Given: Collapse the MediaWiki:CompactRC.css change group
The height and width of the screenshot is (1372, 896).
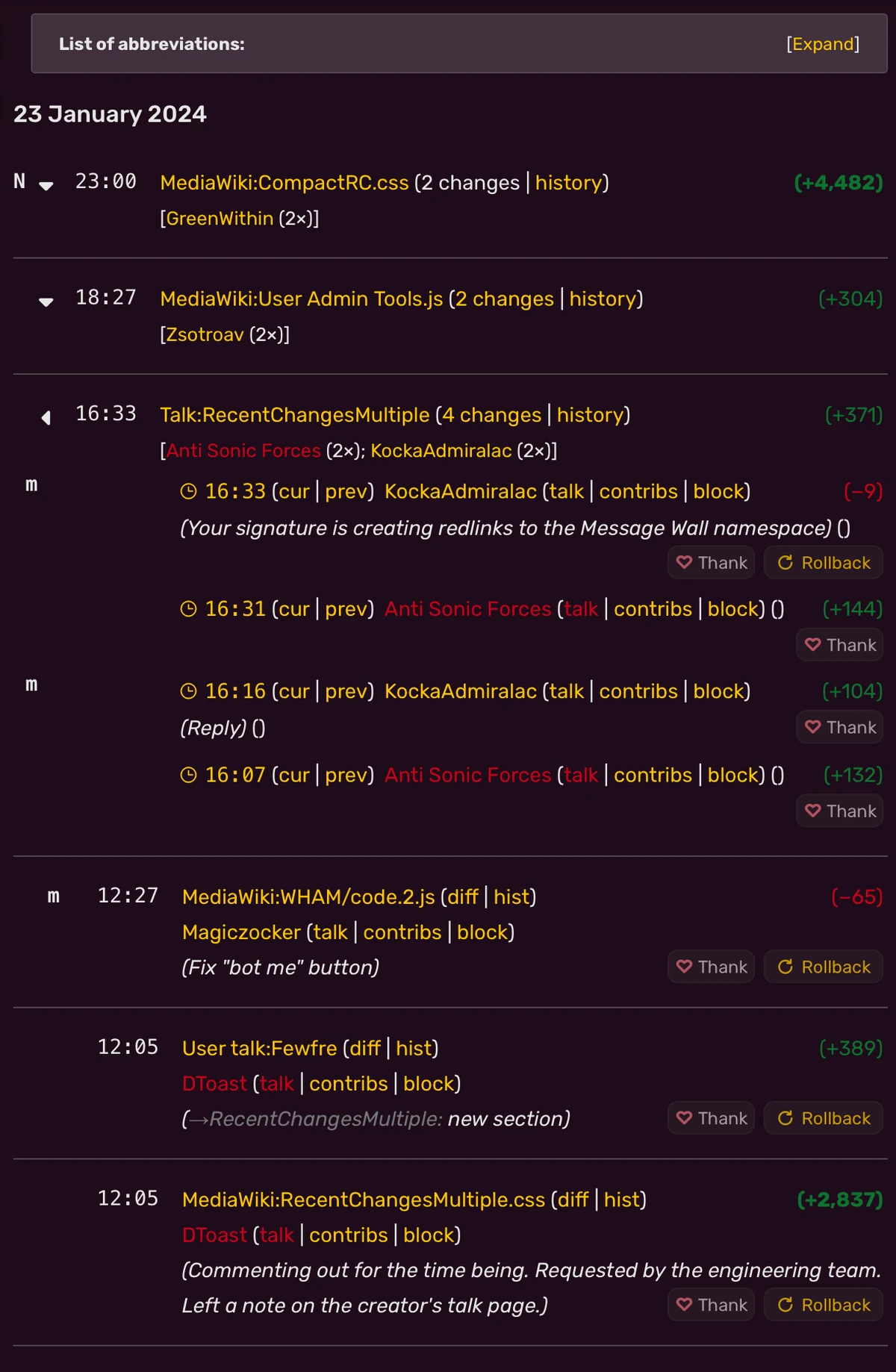Looking at the screenshot, I should (x=46, y=184).
